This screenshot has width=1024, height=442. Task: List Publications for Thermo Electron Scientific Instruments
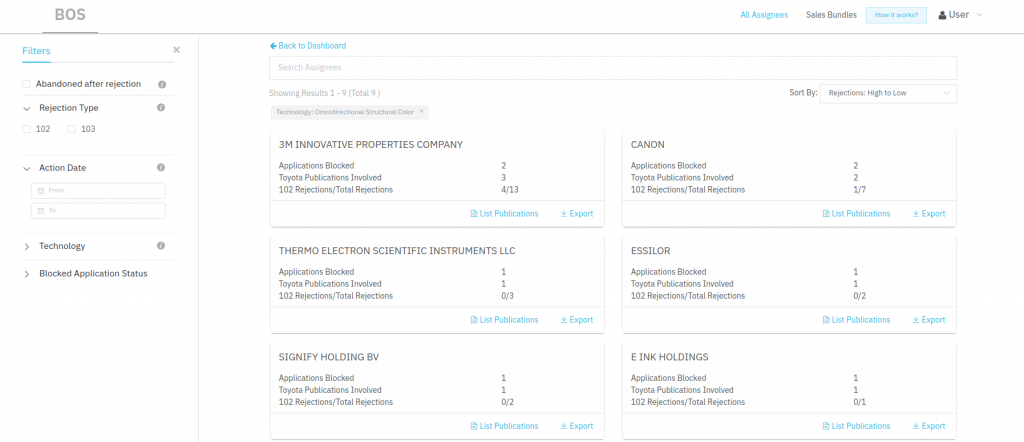click(504, 320)
